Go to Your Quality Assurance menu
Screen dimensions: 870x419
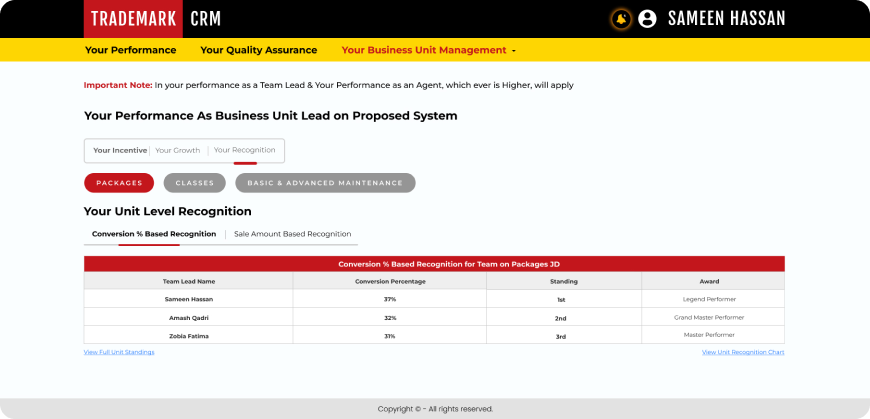coord(258,50)
